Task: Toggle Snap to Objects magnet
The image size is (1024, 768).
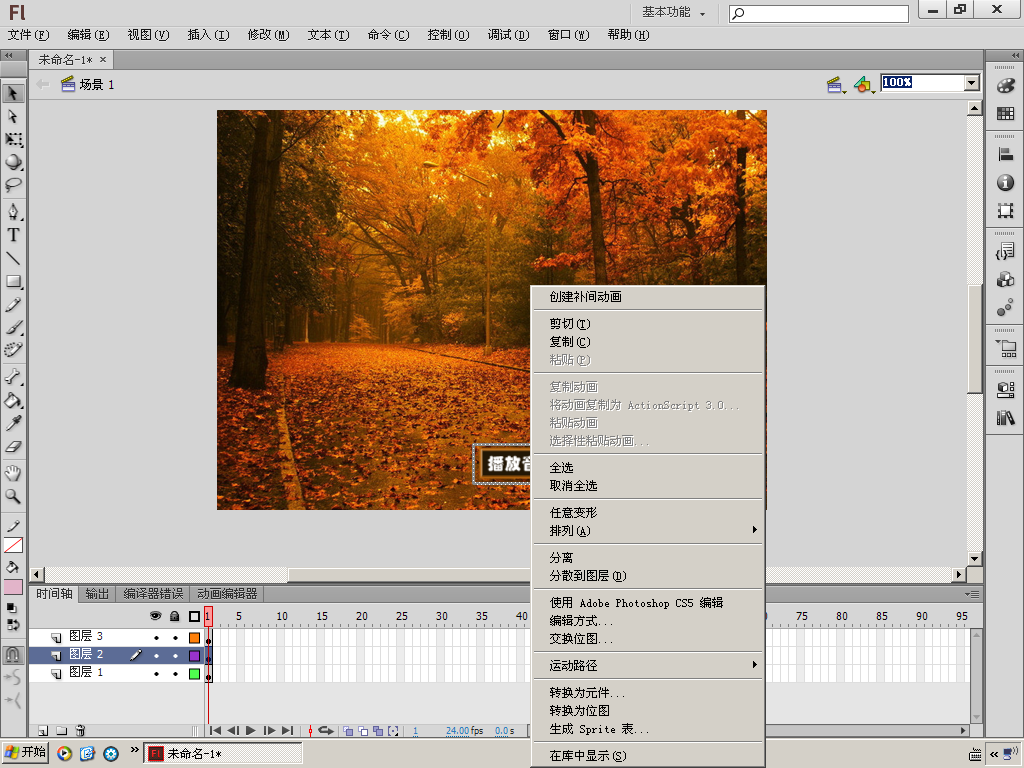Action: coord(13,654)
